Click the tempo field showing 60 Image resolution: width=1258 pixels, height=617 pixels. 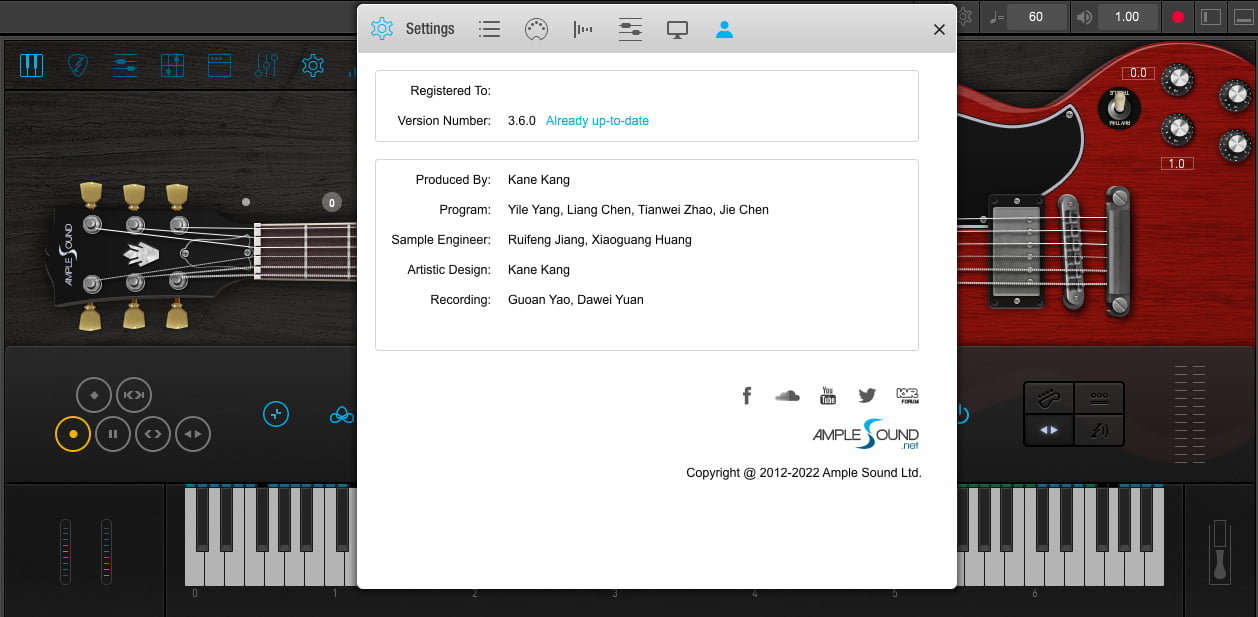pos(1036,17)
